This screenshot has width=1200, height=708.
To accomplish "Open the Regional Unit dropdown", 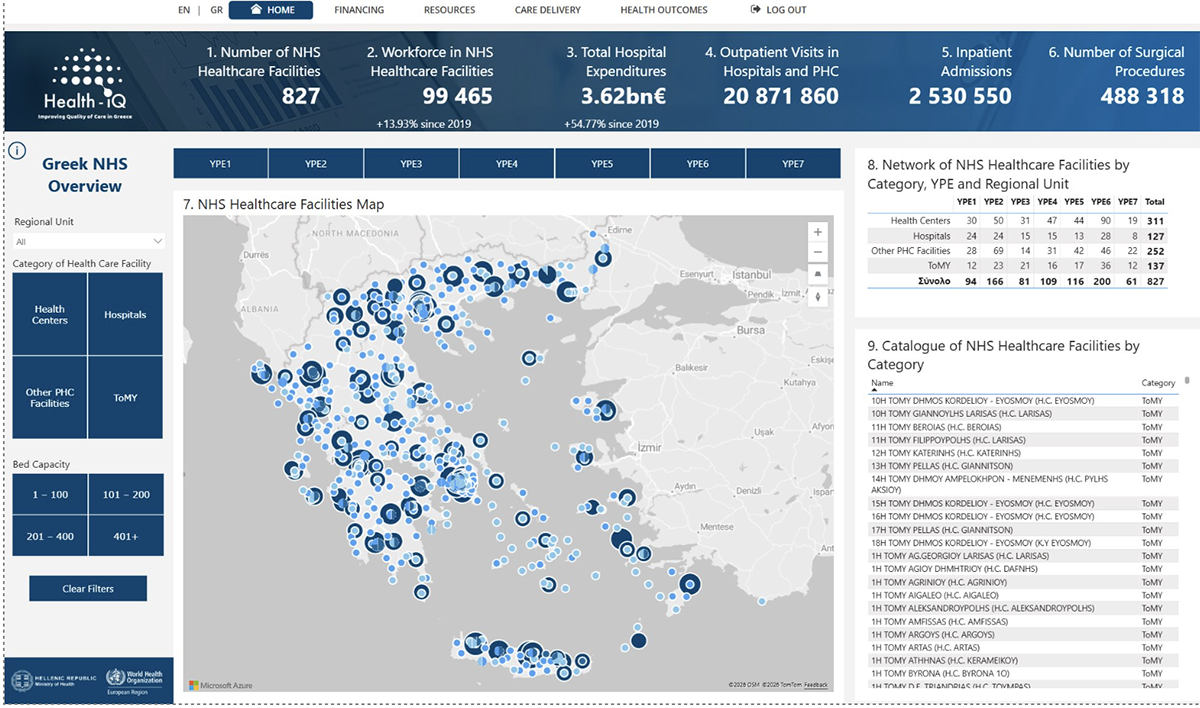I will (x=89, y=242).
